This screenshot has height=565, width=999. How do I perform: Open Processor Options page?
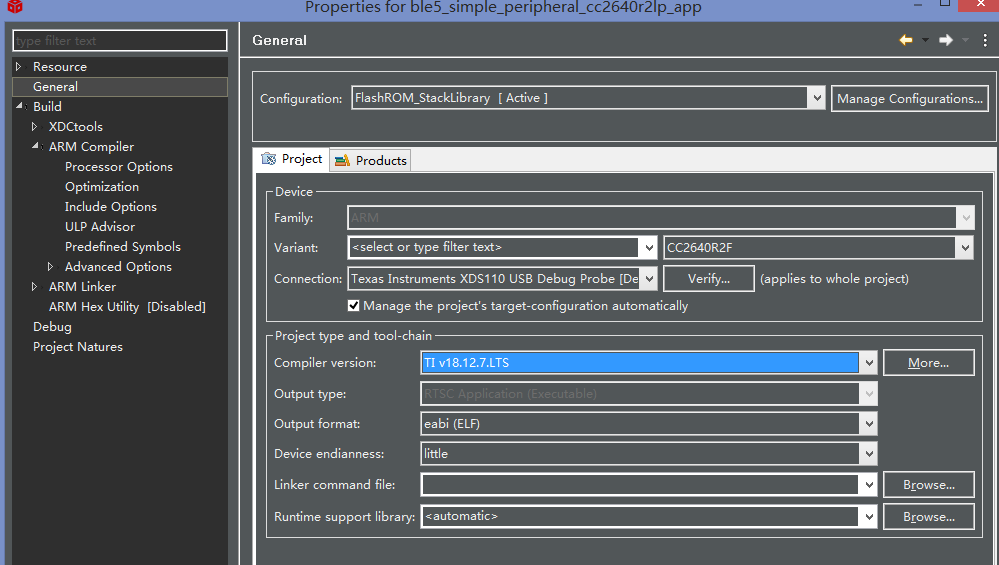[x=119, y=166]
